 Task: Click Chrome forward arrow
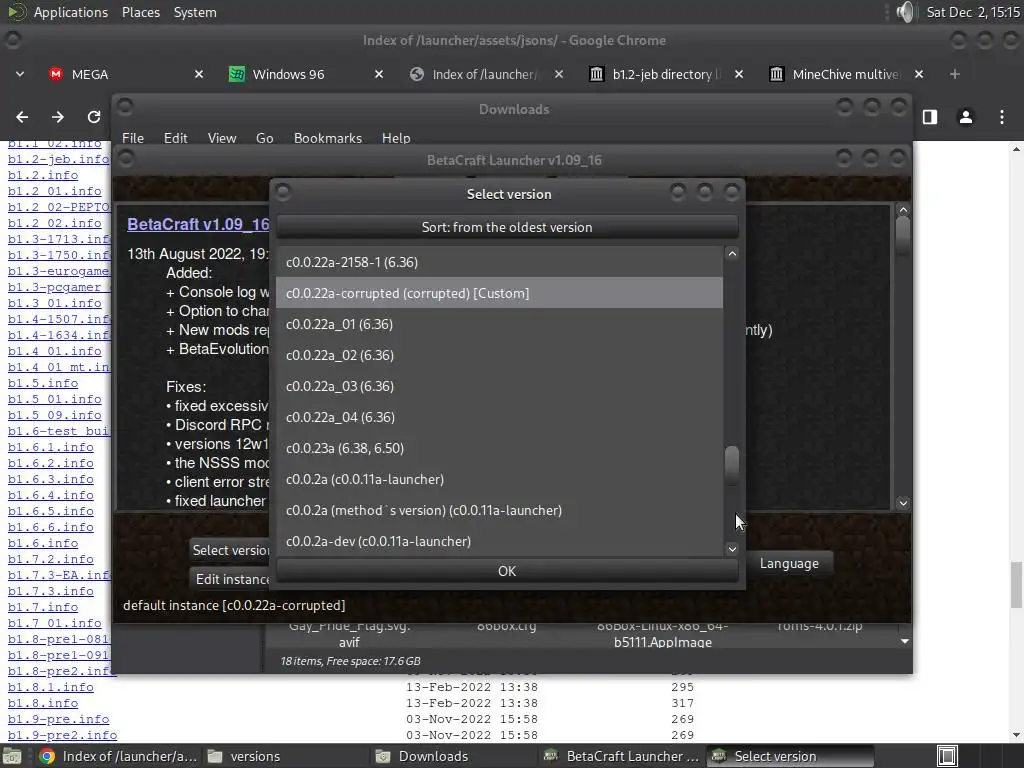pyautogui.click(x=58, y=117)
